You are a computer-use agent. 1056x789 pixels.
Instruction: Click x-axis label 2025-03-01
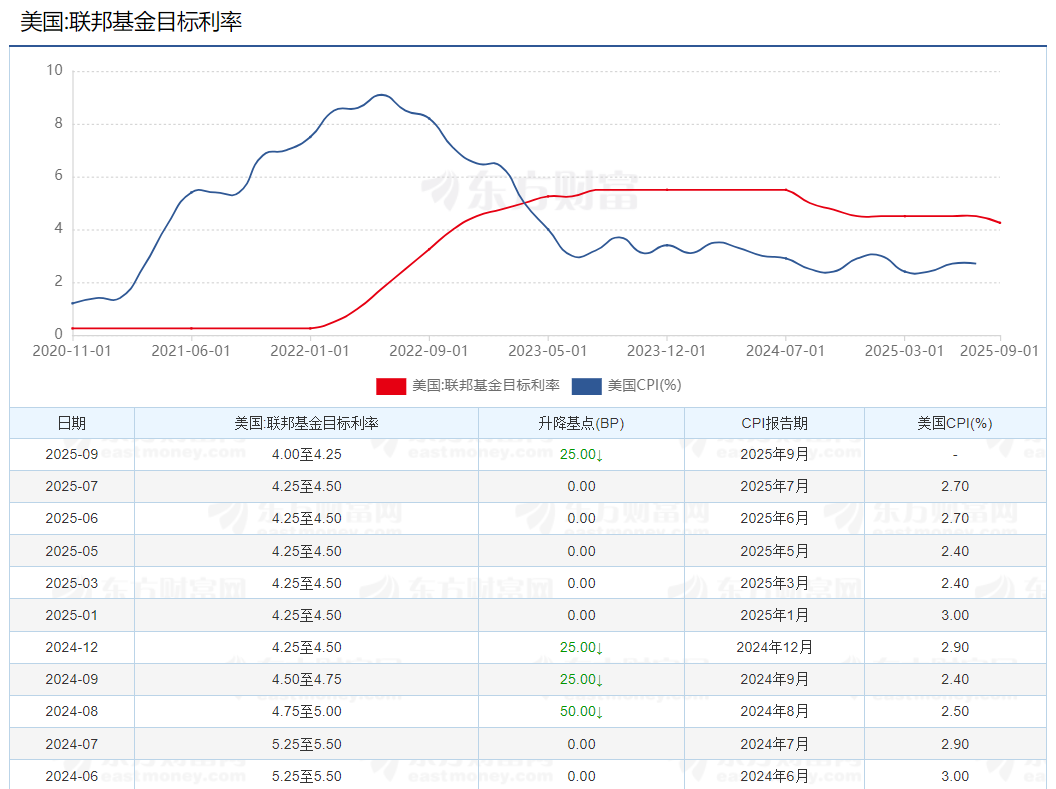904,351
